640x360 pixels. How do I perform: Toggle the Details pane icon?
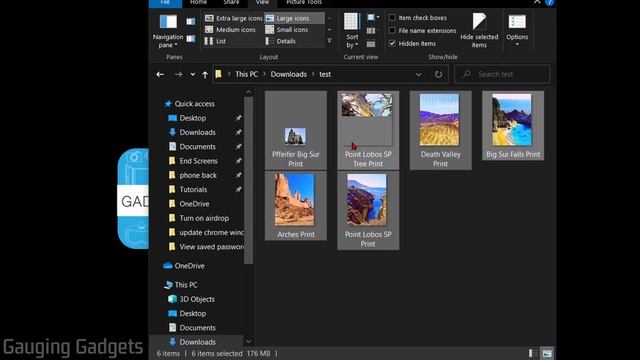tap(191, 39)
